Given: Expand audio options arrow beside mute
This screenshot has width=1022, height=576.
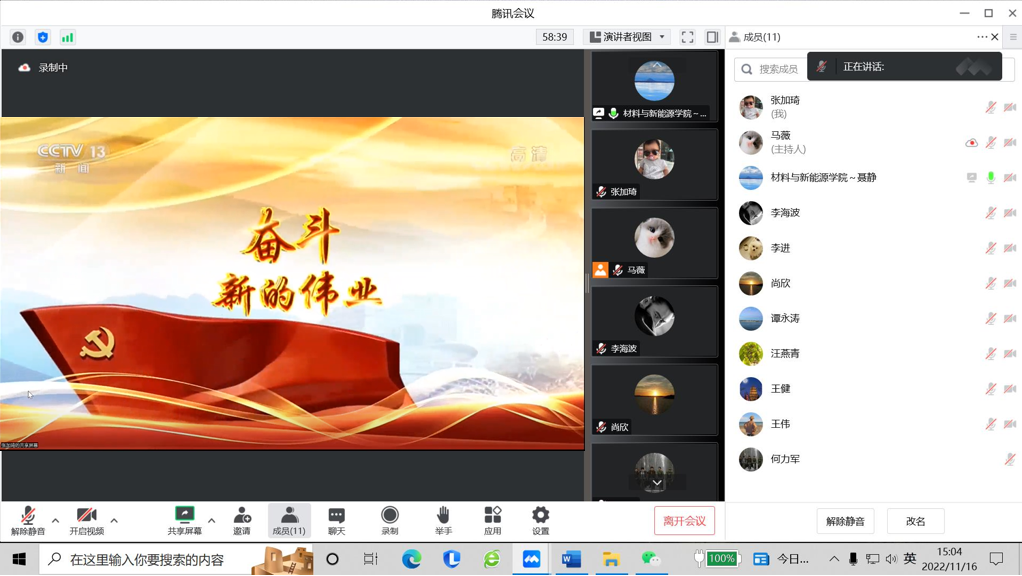Looking at the screenshot, I should coord(55,520).
